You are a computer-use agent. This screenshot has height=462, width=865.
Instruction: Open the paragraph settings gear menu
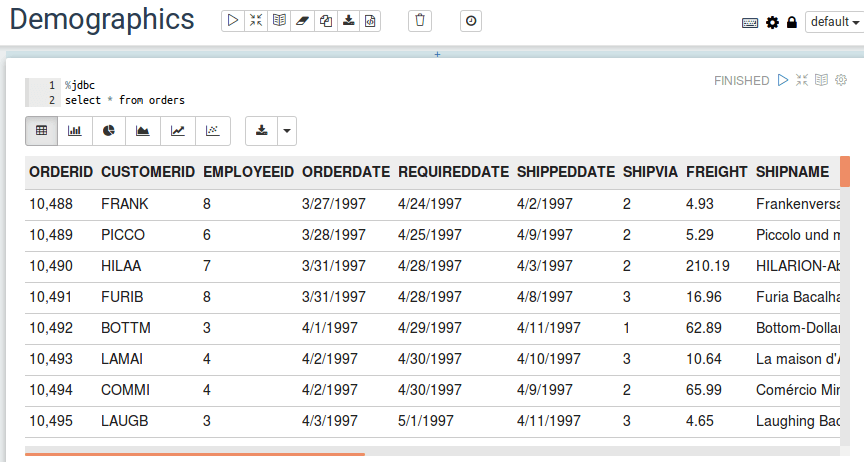(x=841, y=80)
